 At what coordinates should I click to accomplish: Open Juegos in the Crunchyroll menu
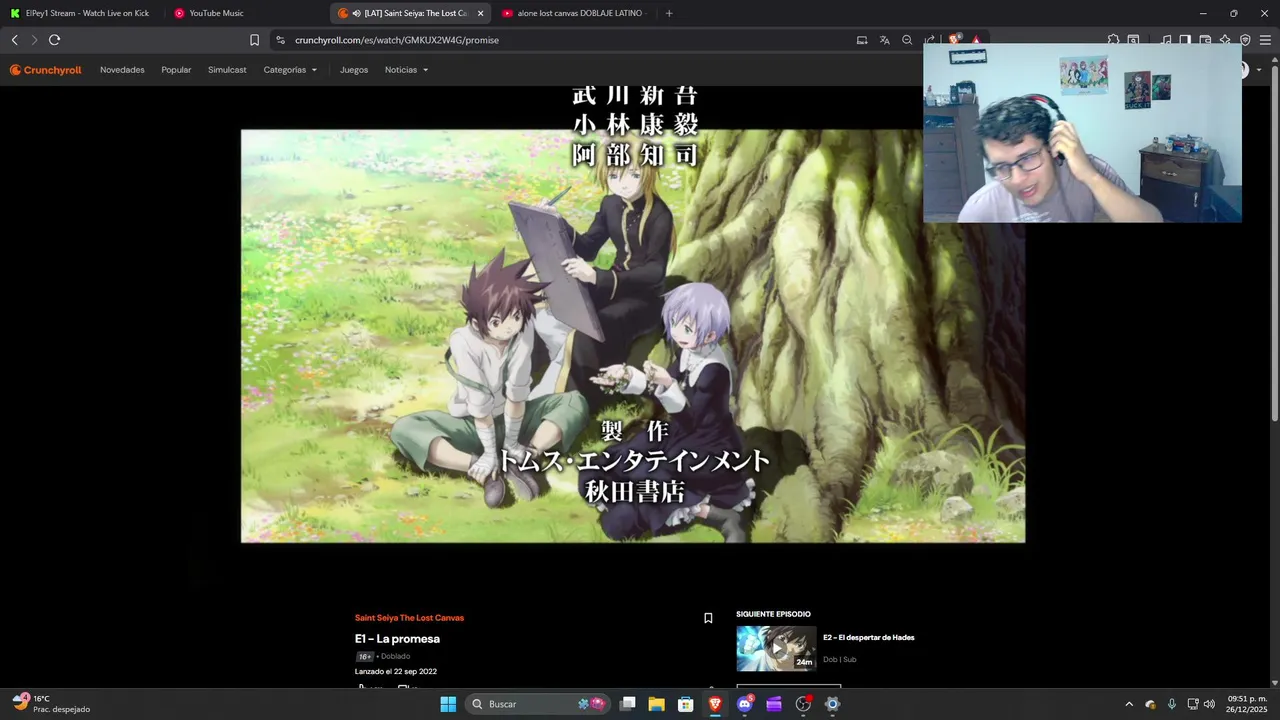pyautogui.click(x=354, y=70)
